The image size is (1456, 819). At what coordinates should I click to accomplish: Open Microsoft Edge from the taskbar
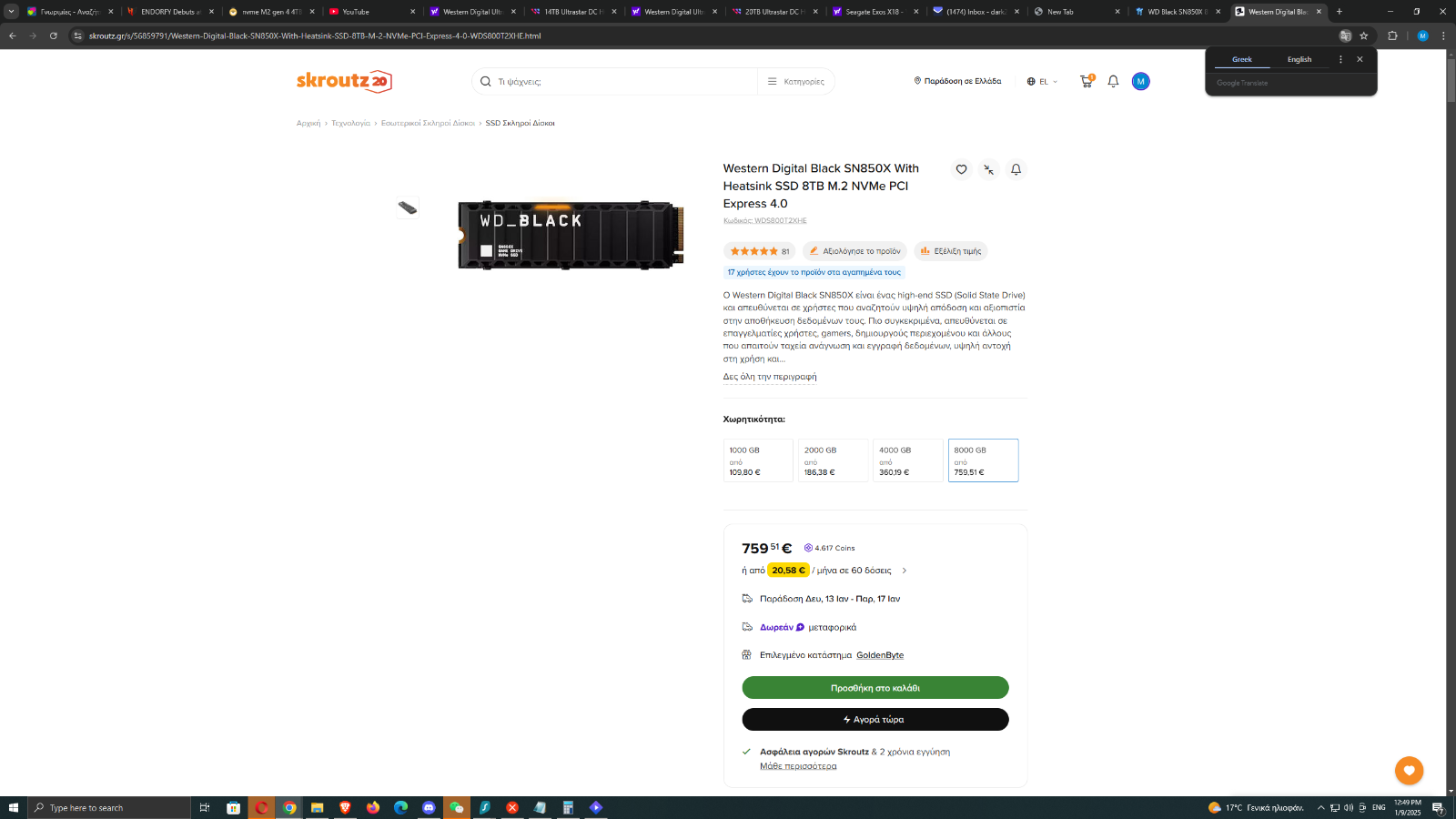point(400,807)
